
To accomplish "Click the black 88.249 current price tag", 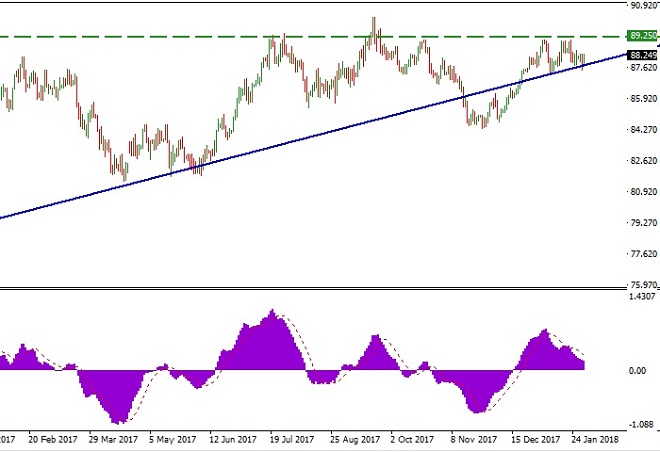I will 642,55.
